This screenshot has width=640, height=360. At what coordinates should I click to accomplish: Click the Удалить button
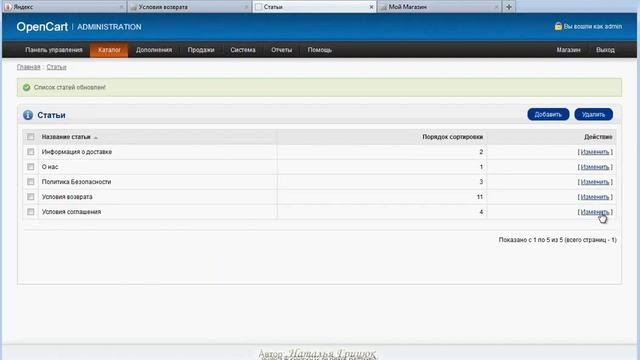593,115
